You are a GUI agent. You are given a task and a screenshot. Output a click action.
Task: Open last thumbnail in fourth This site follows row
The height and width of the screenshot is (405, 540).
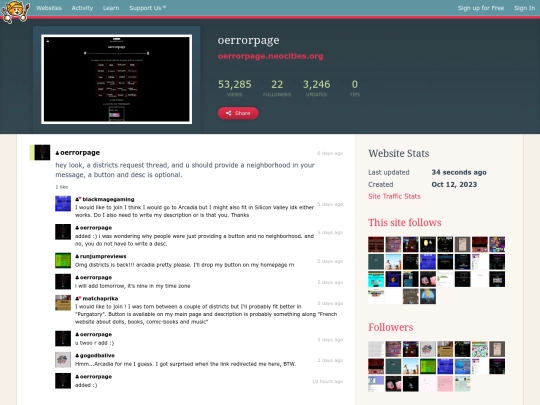point(428,296)
